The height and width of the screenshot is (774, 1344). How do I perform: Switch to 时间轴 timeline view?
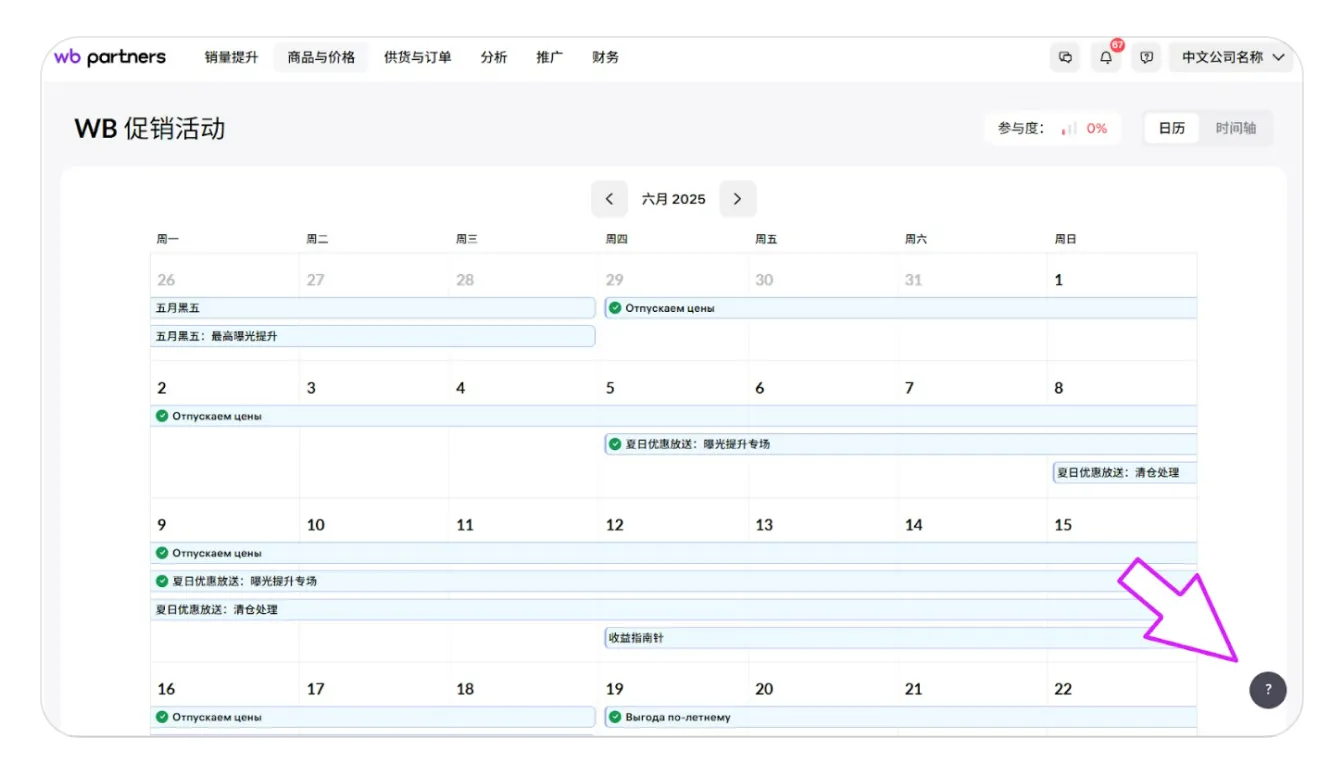click(x=1235, y=128)
